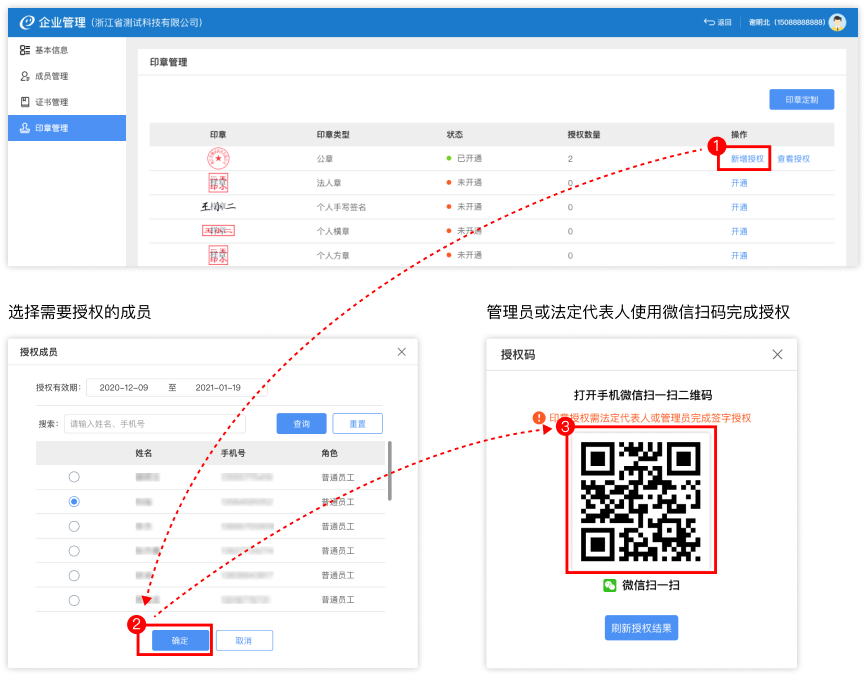Open 成员管理 in the sidebar
This screenshot has width=866, height=676.
pyautogui.click(x=50, y=76)
